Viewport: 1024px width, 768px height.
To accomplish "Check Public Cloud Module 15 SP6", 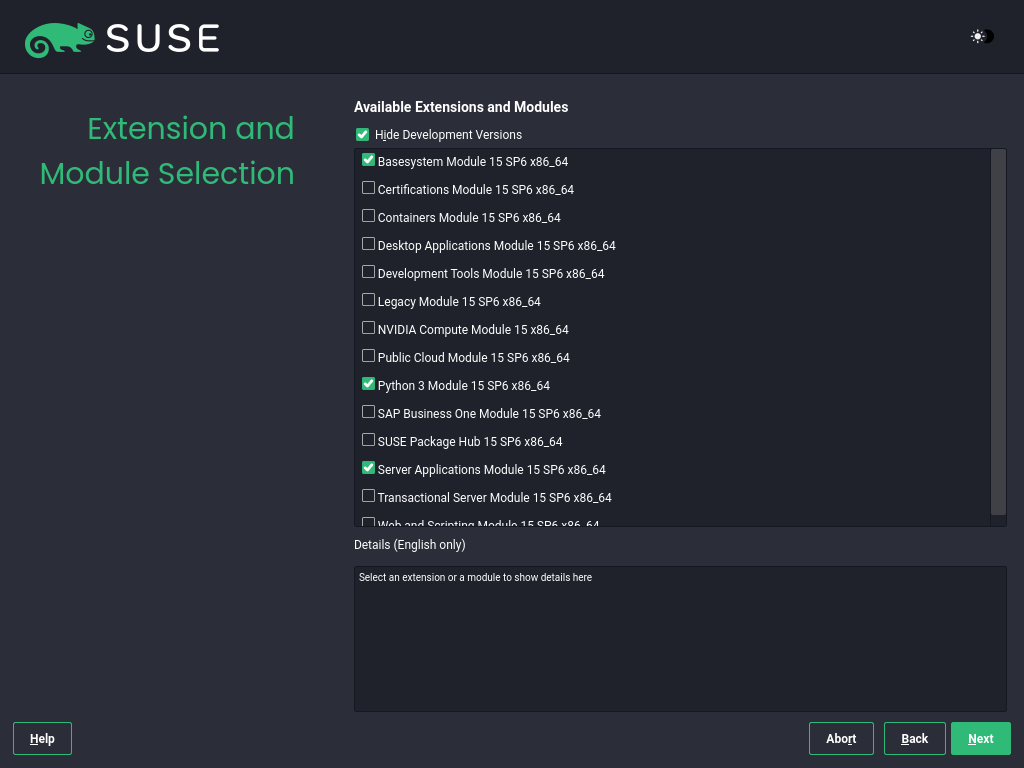I will pos(369,356).
